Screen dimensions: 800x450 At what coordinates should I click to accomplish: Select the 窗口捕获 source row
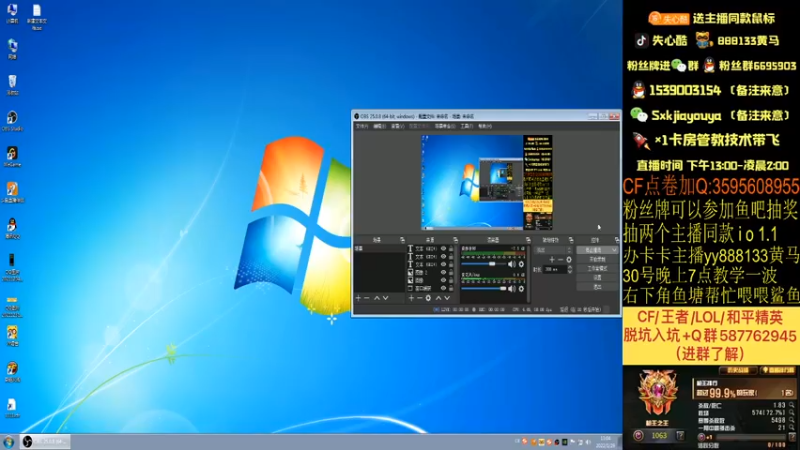coord(430,288)
